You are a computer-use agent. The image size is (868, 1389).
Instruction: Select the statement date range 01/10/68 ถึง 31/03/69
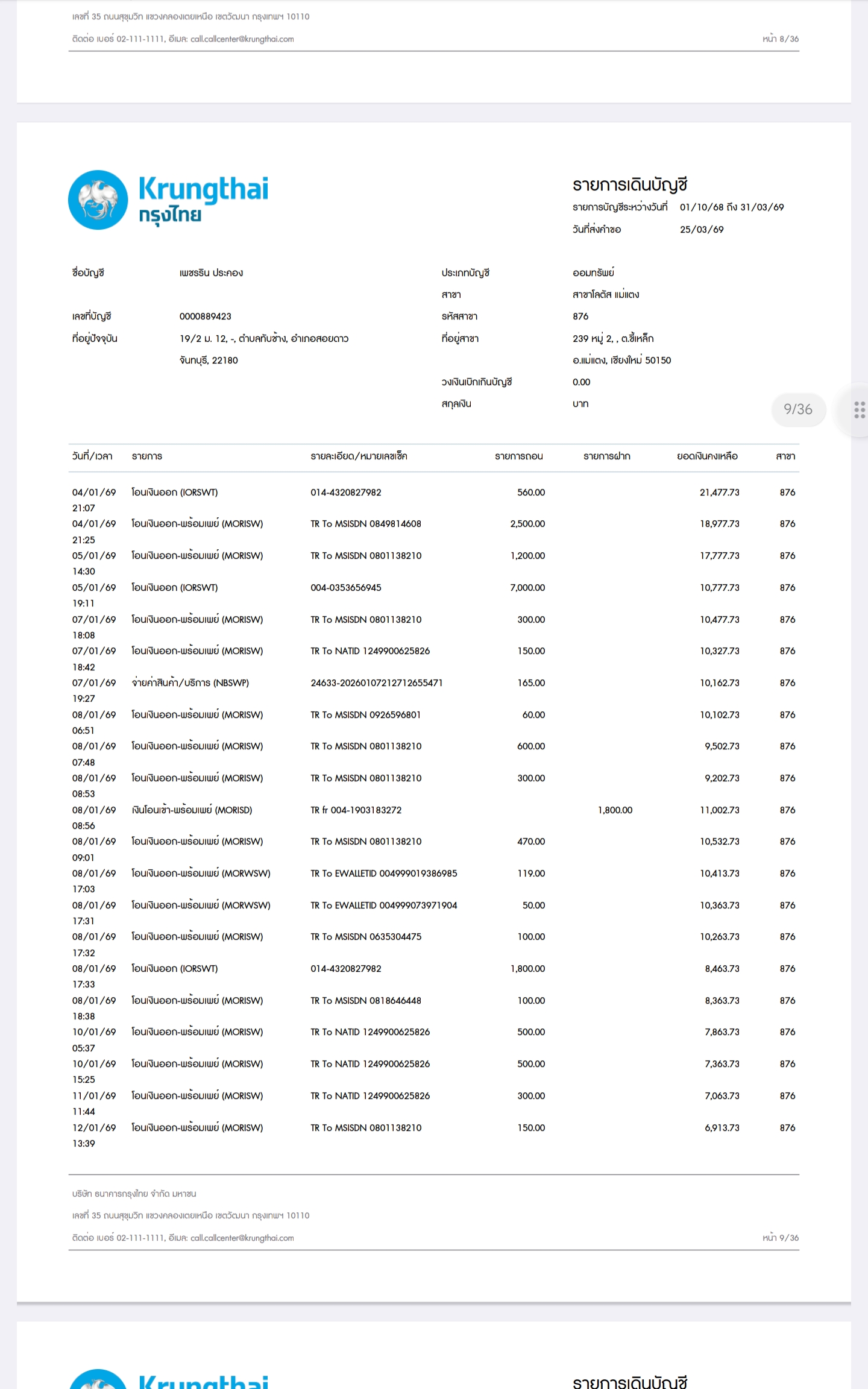[731, 207]
